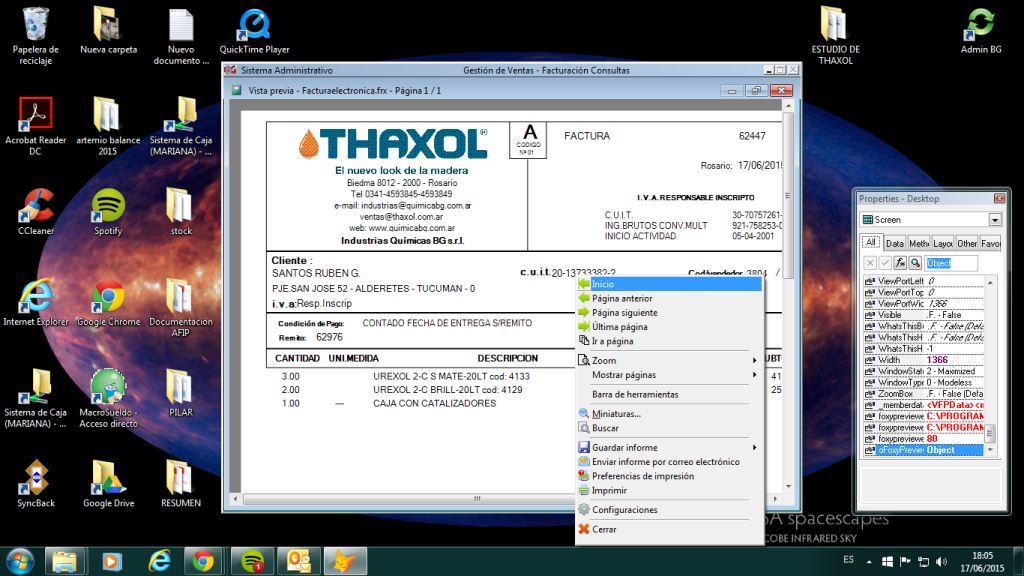Switch to the Methods tab in Properties

919,243
